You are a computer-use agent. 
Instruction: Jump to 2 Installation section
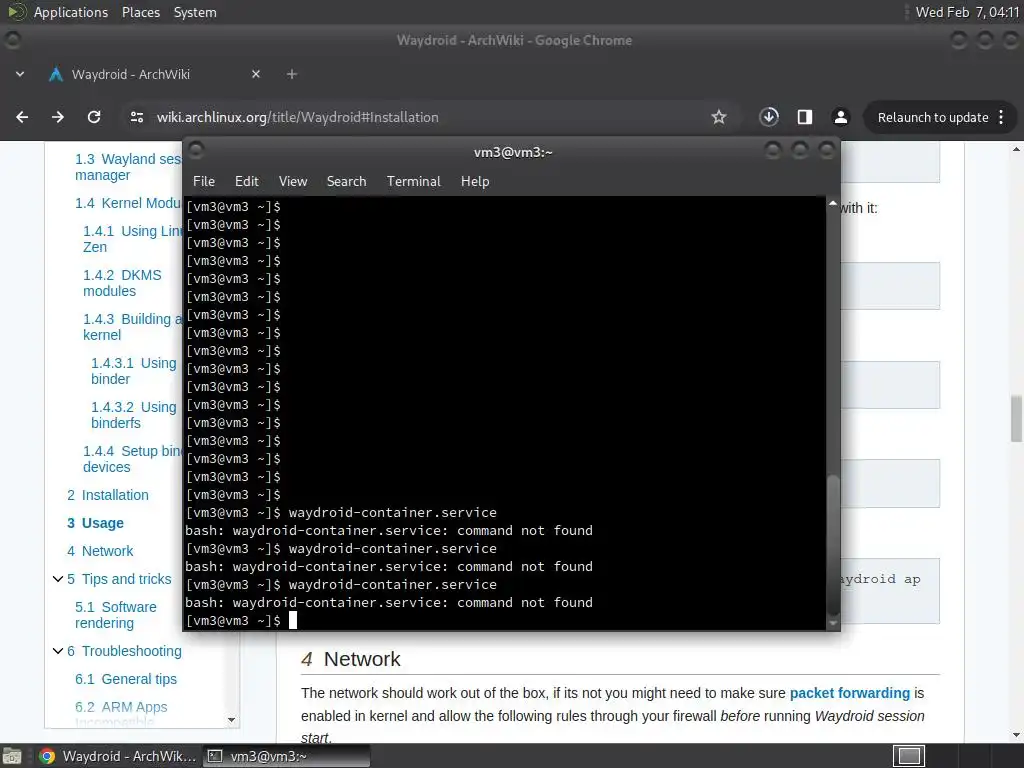[108, 495]
